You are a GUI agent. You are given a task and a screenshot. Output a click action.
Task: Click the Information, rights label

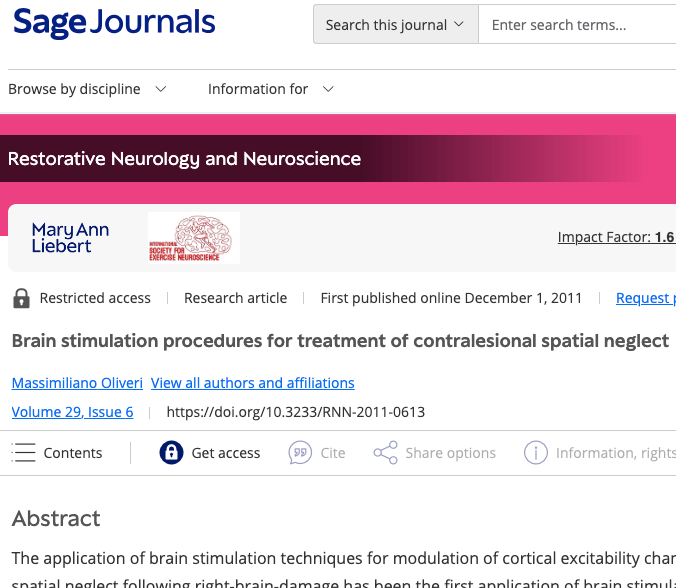616,453
